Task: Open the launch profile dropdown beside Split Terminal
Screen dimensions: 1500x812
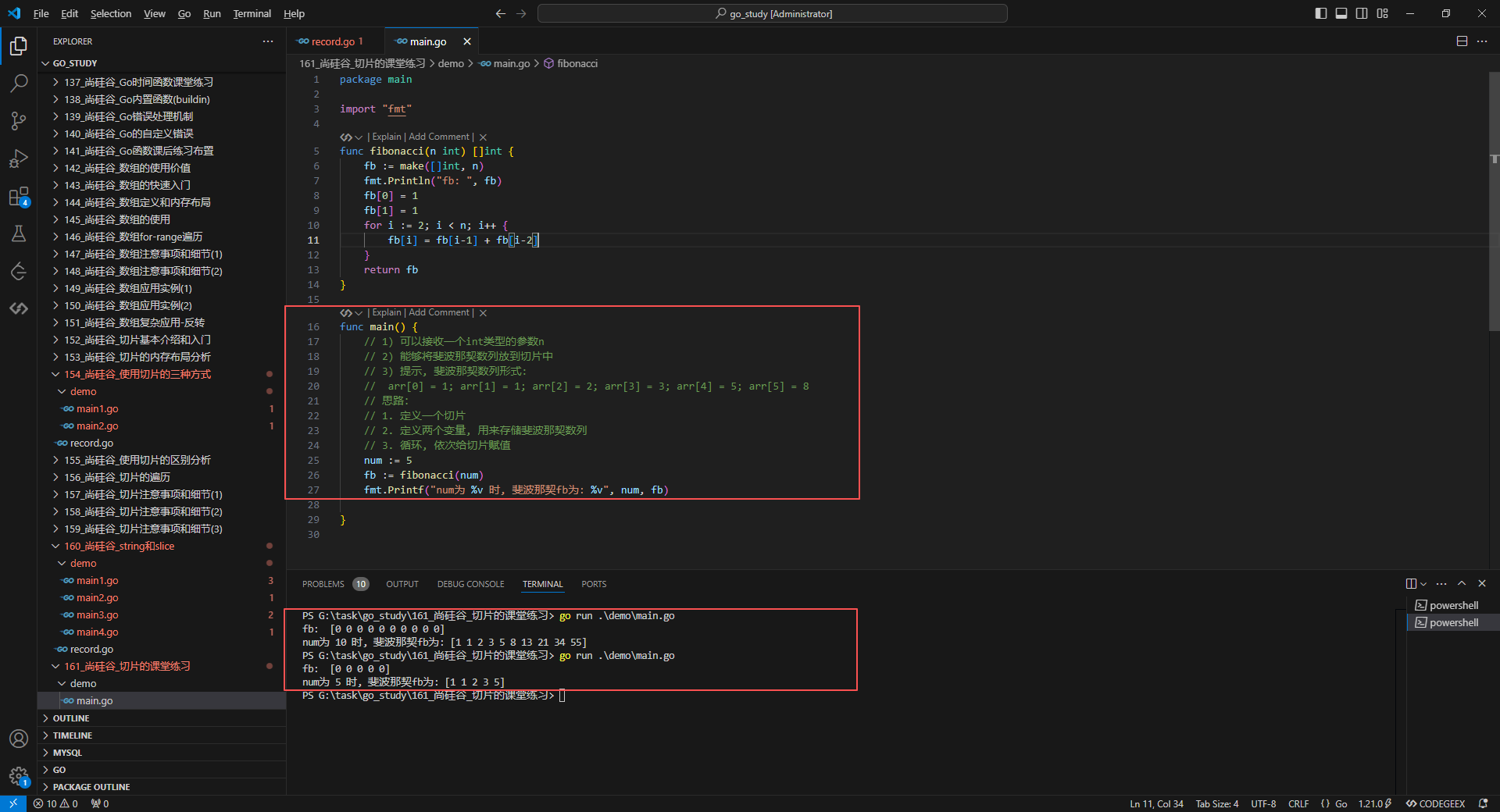Action: 1424,584
